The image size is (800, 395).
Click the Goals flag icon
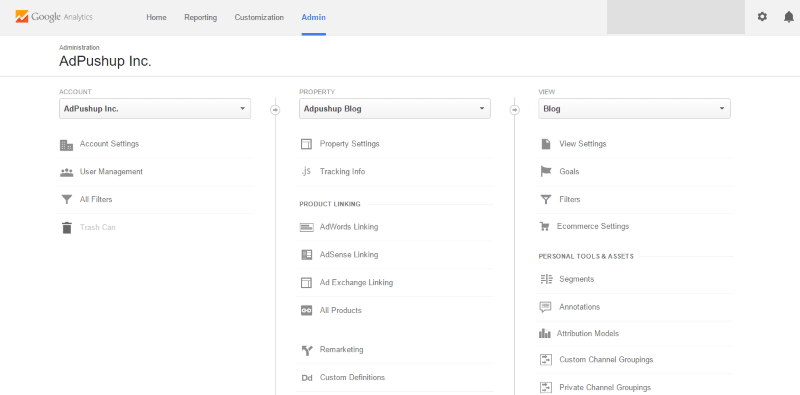pyautogui.click(x=546, y=171)
